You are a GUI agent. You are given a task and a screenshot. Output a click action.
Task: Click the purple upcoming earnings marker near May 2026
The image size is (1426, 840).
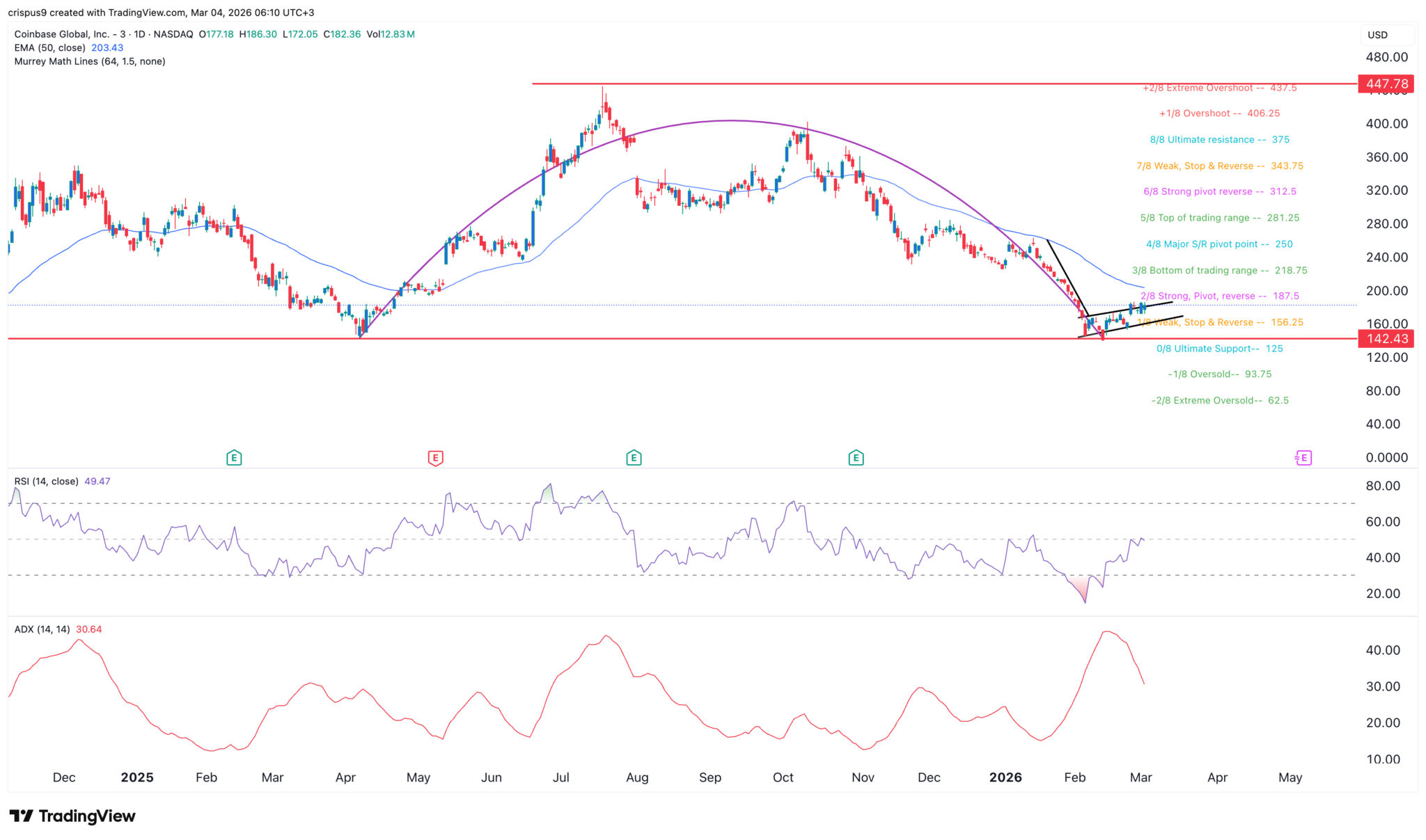1303,458
